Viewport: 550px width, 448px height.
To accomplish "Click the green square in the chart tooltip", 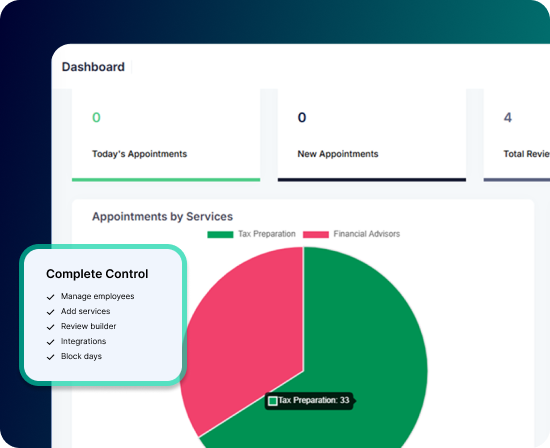I will 273,401.
